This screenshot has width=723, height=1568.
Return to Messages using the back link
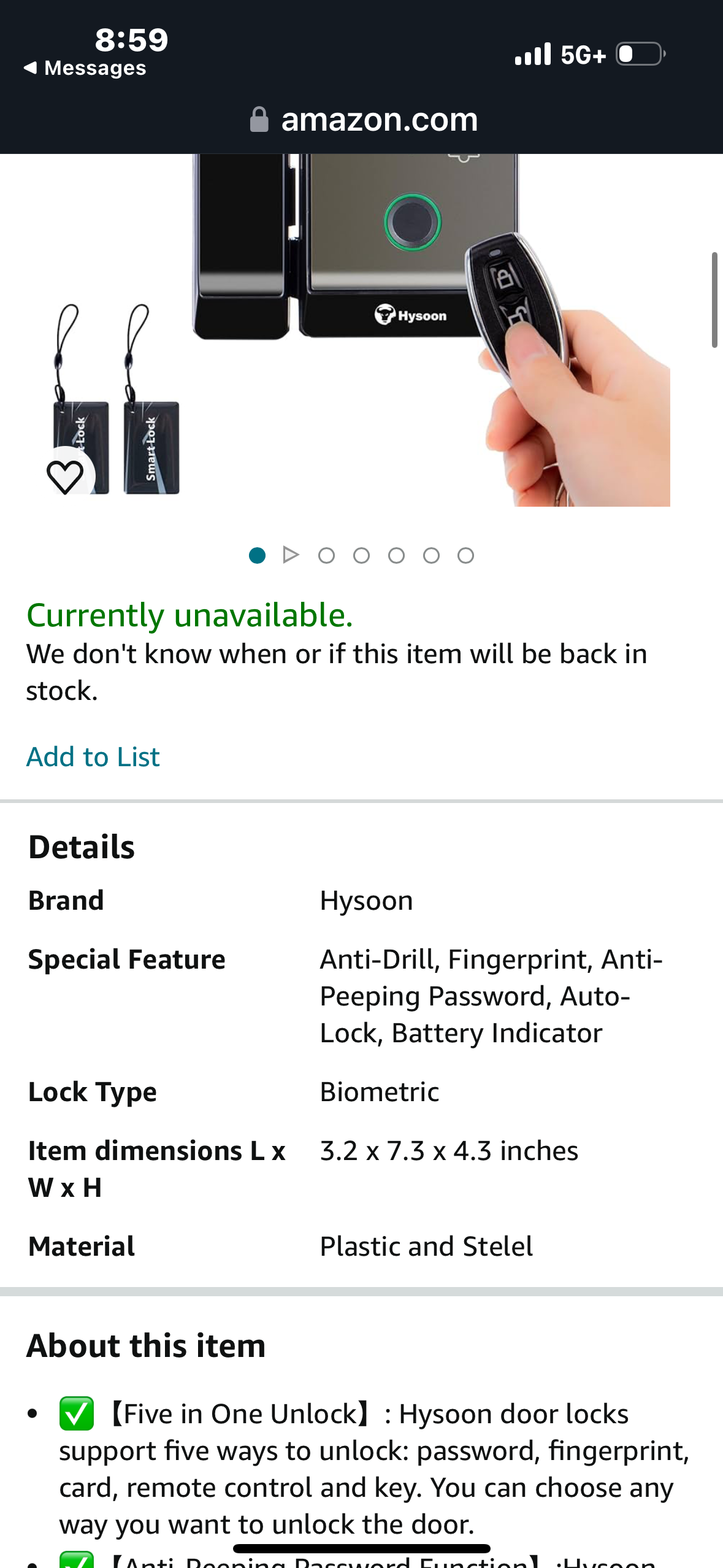(84, 67)
